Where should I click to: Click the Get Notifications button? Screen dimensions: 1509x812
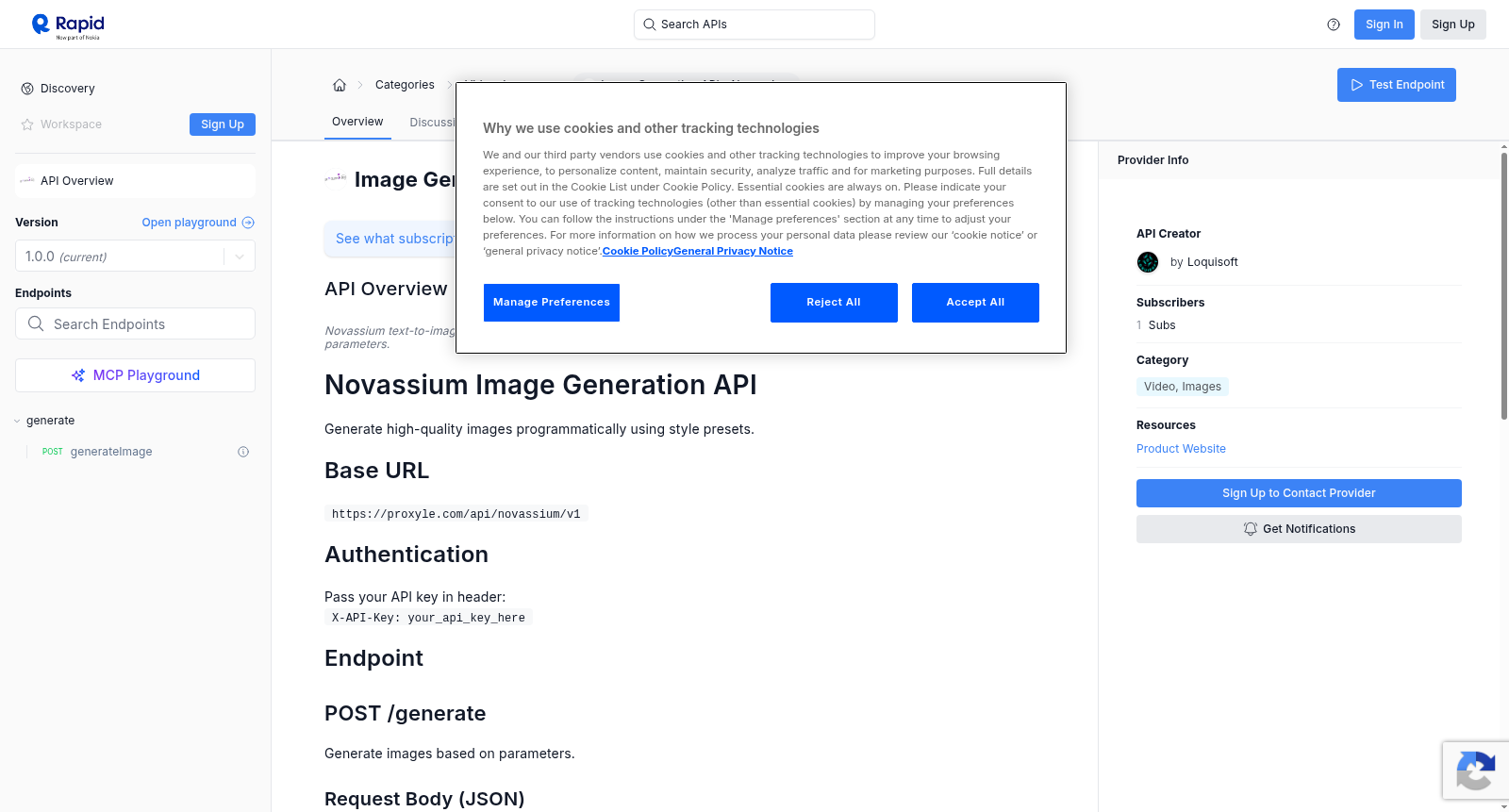point(1299,529)
